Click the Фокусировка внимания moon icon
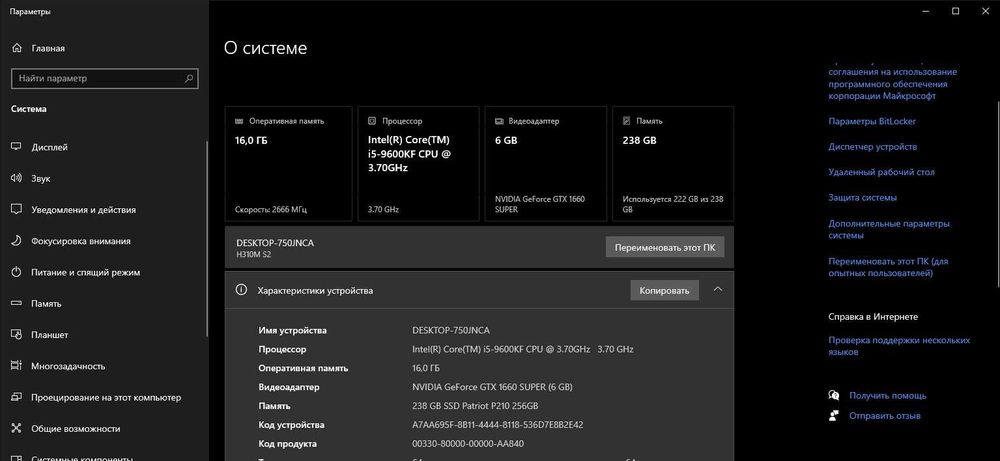 tap(17, 240)
